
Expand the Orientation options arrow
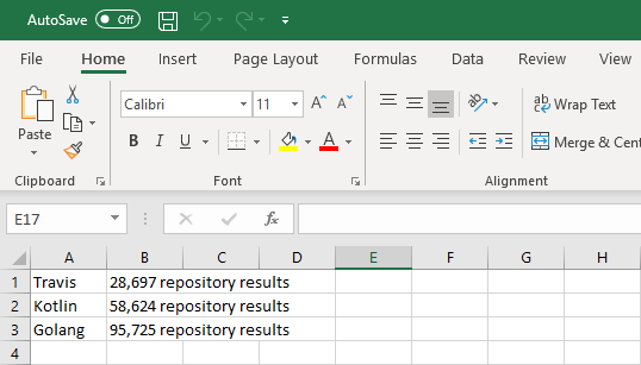pos(495,104)
